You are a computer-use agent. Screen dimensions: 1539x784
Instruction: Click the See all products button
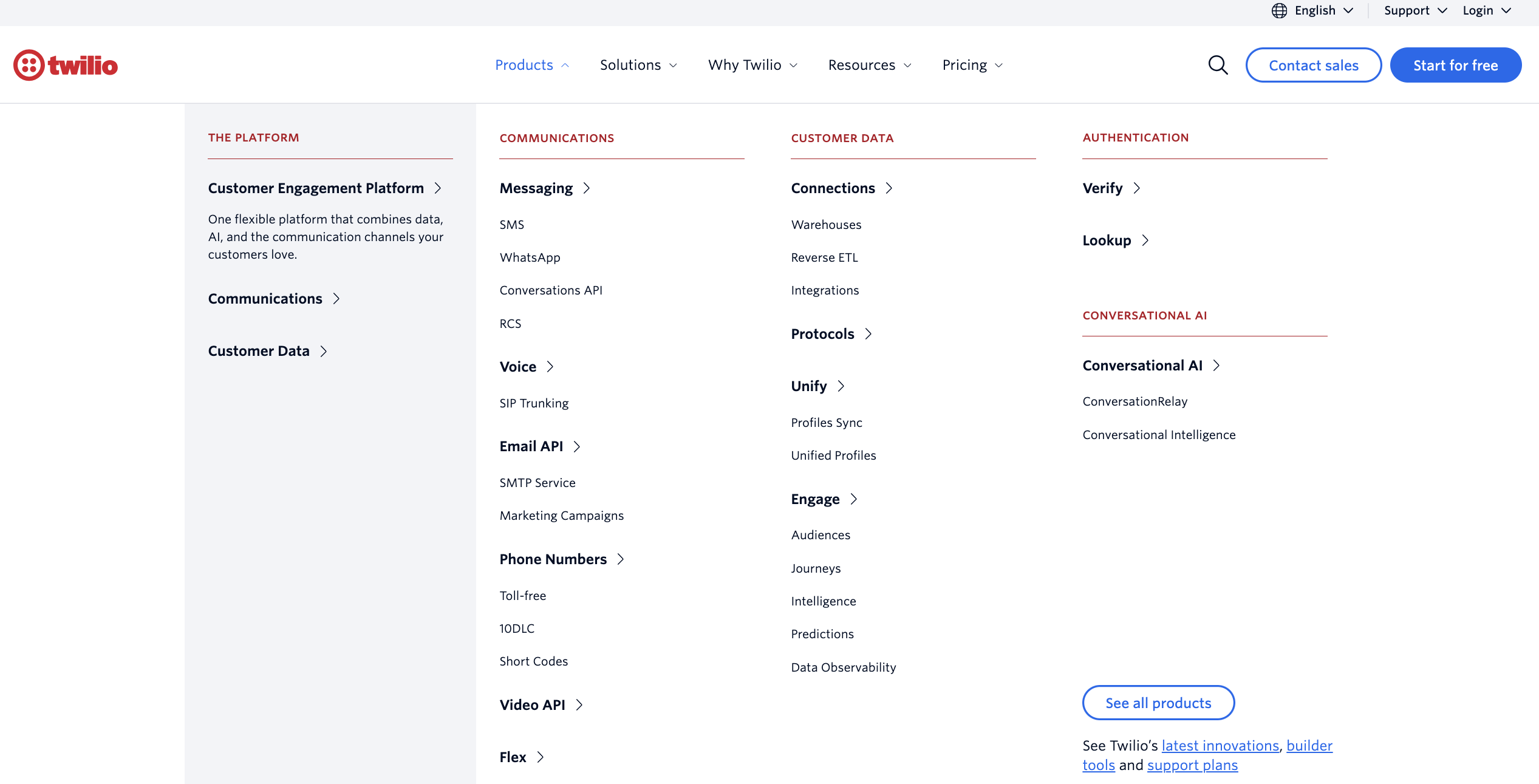(1158, 703)
